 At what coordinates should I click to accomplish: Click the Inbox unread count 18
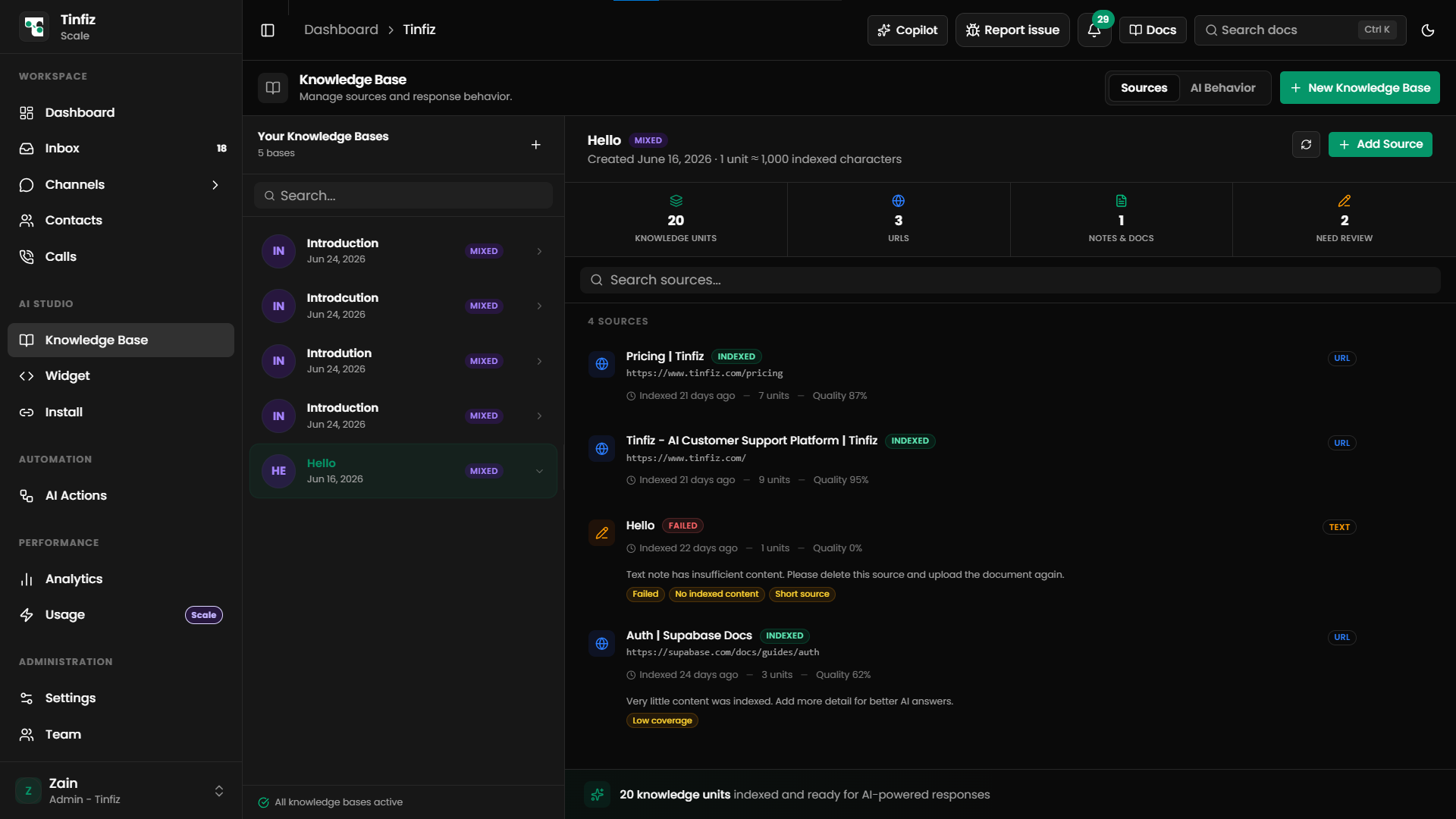pyautogui.click(x=221, y=149)
